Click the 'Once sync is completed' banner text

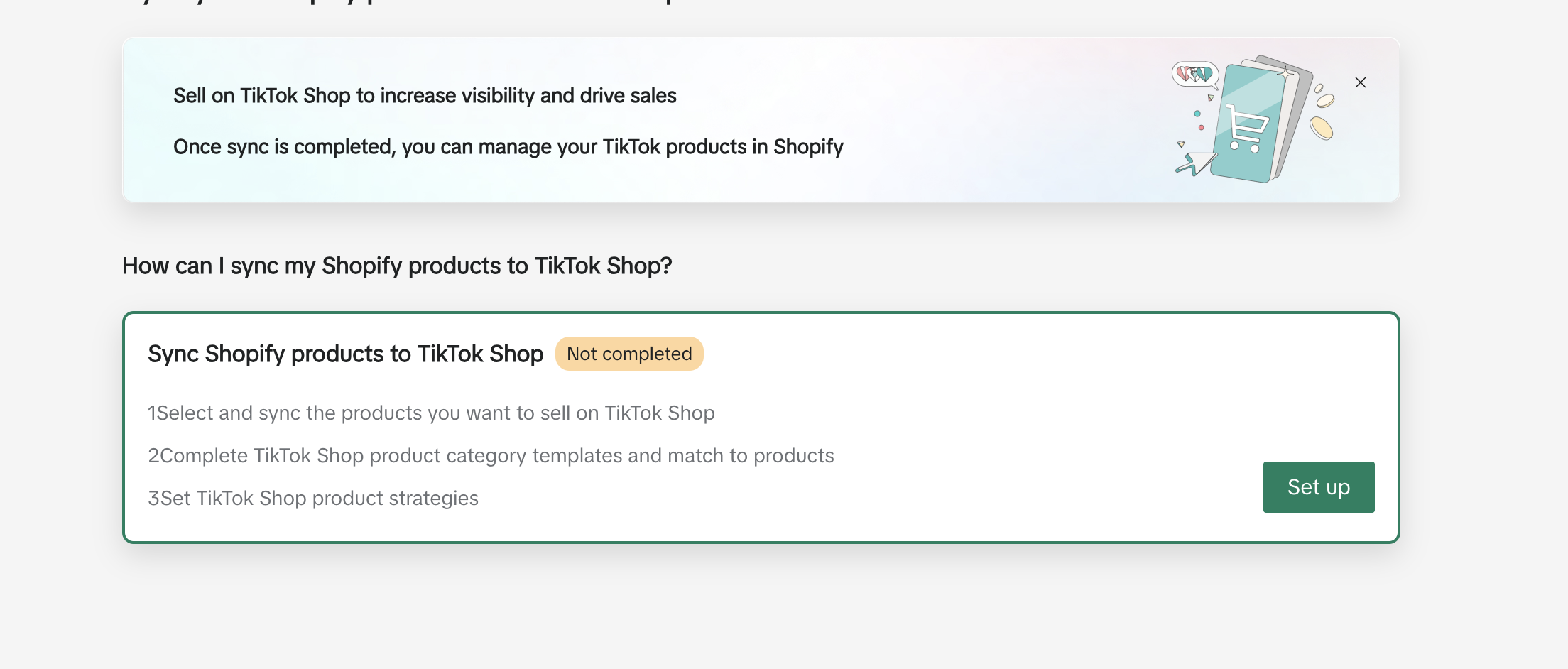point(508,147)
